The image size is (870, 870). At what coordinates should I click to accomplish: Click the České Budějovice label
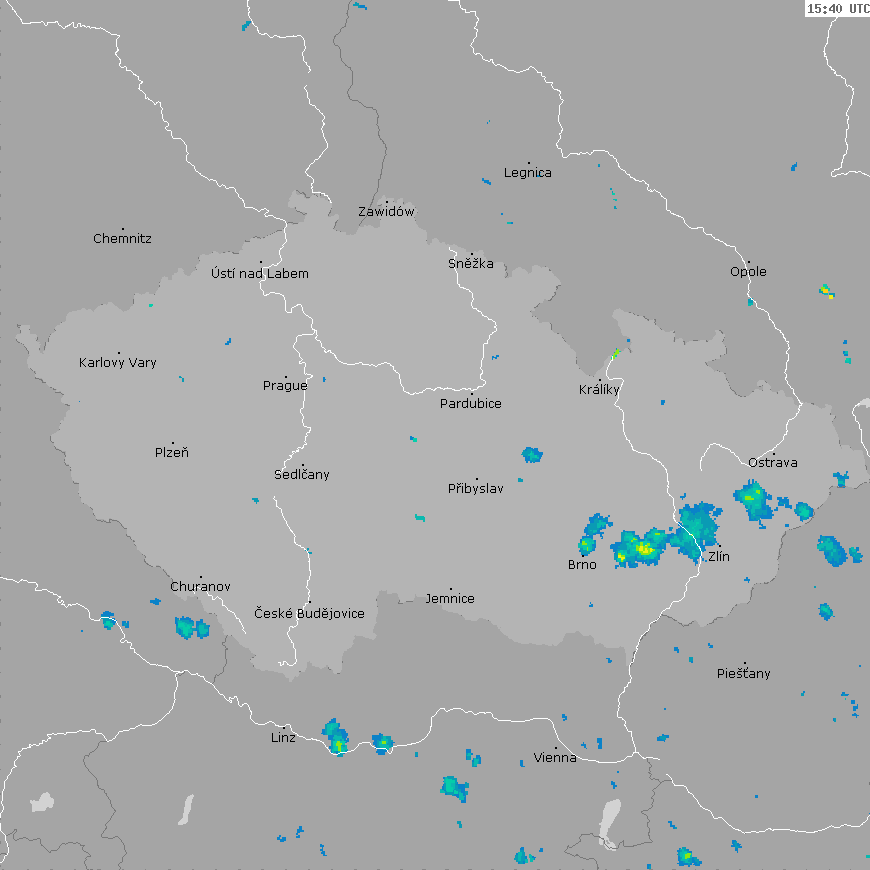point(309,614)
